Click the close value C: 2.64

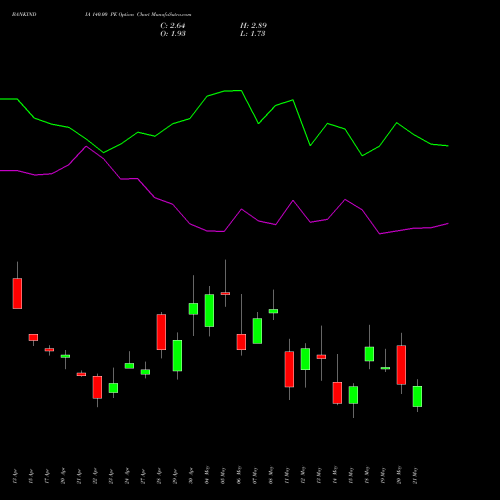pos(173,26)
